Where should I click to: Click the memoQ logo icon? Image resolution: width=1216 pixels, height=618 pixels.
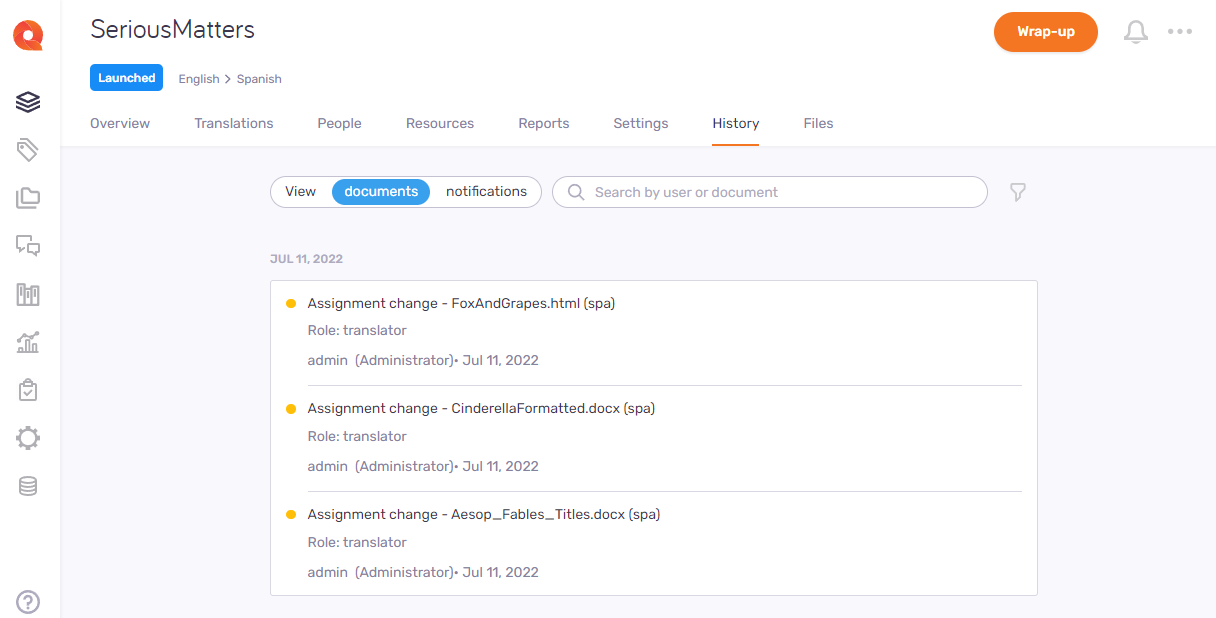[x=28, y=35]
